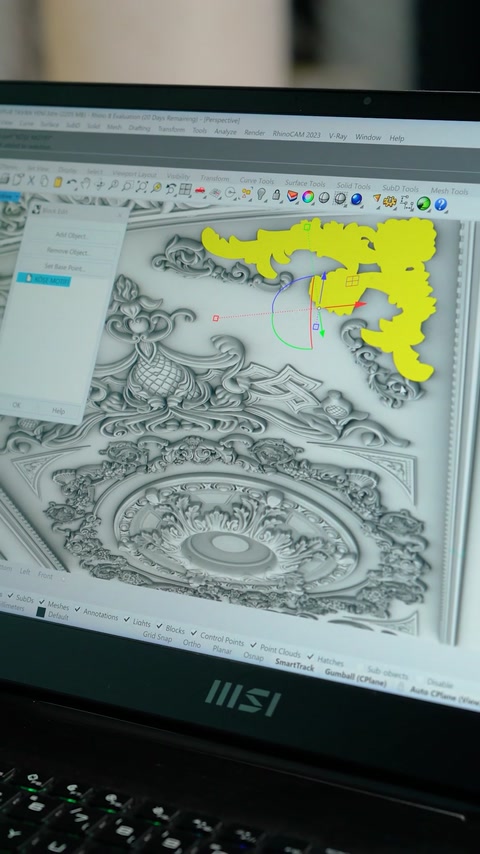Viewport: 480px width, 854px height.
Task: Toggle SmartTrack in status bar
Action: (x=295, y=666)
